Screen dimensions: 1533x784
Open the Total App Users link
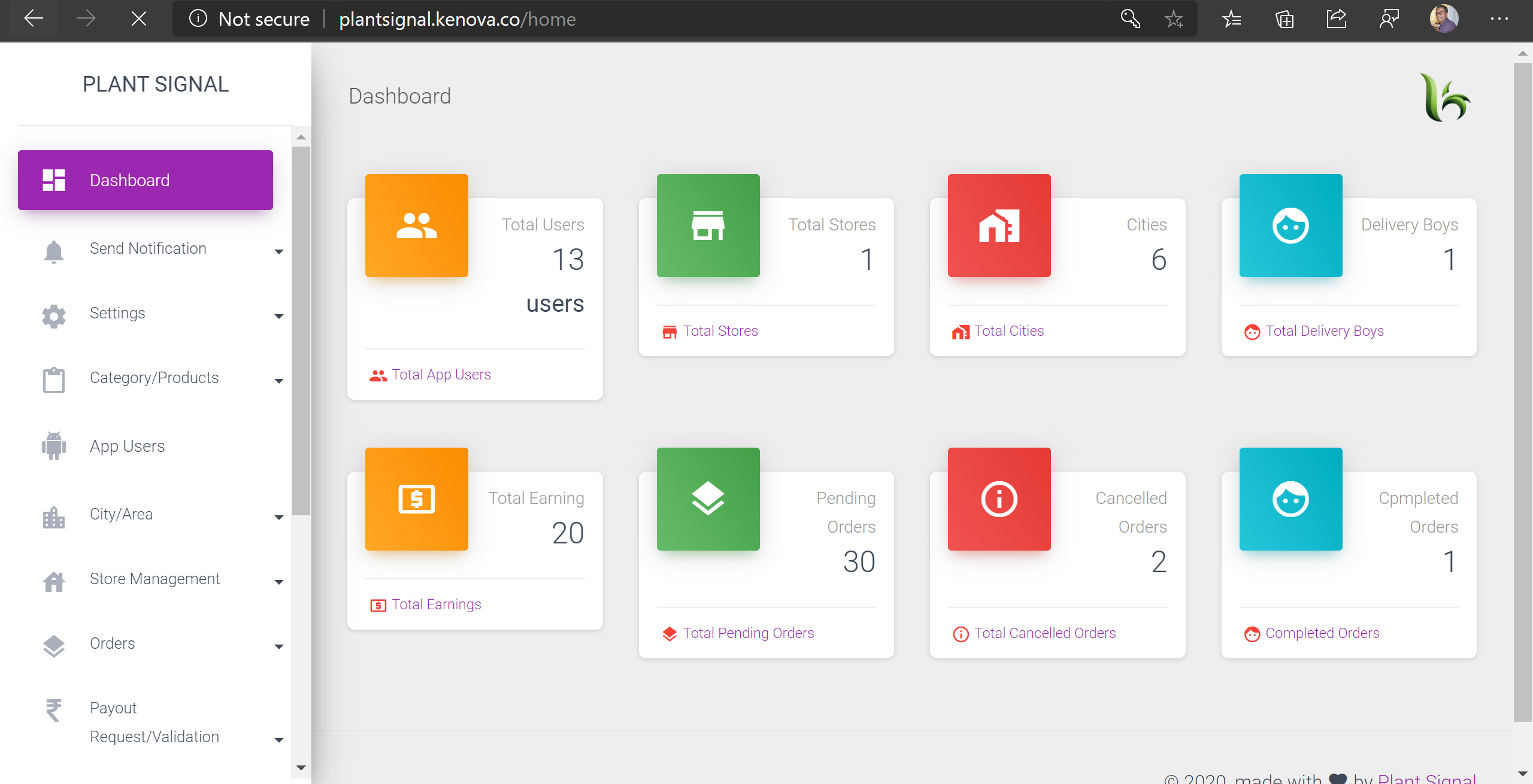(x=441, y=375)
